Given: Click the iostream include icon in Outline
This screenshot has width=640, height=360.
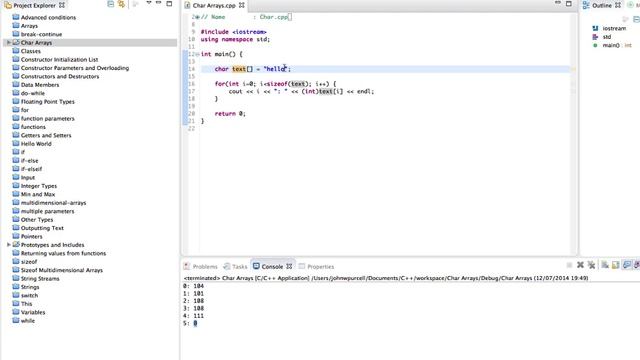Looking at the screenshot, I should point(595,28).
